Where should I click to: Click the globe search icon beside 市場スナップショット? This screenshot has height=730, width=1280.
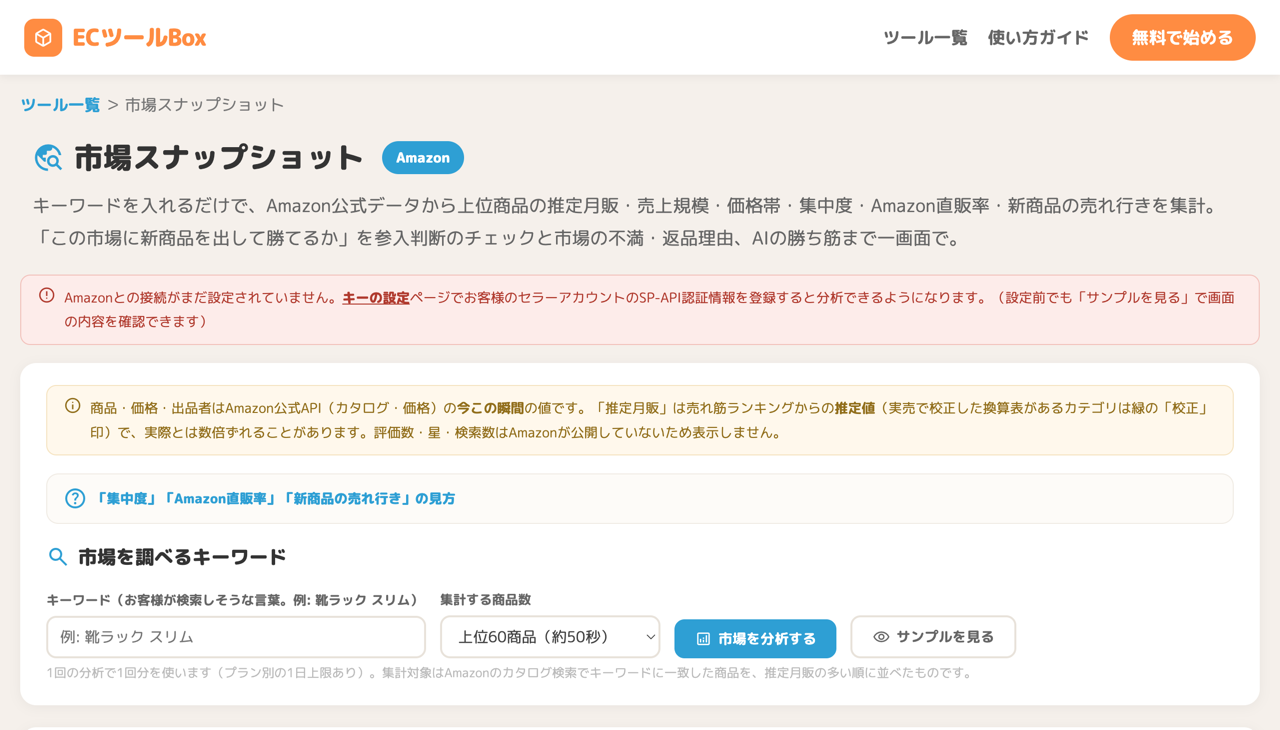[x=48, y=158]
